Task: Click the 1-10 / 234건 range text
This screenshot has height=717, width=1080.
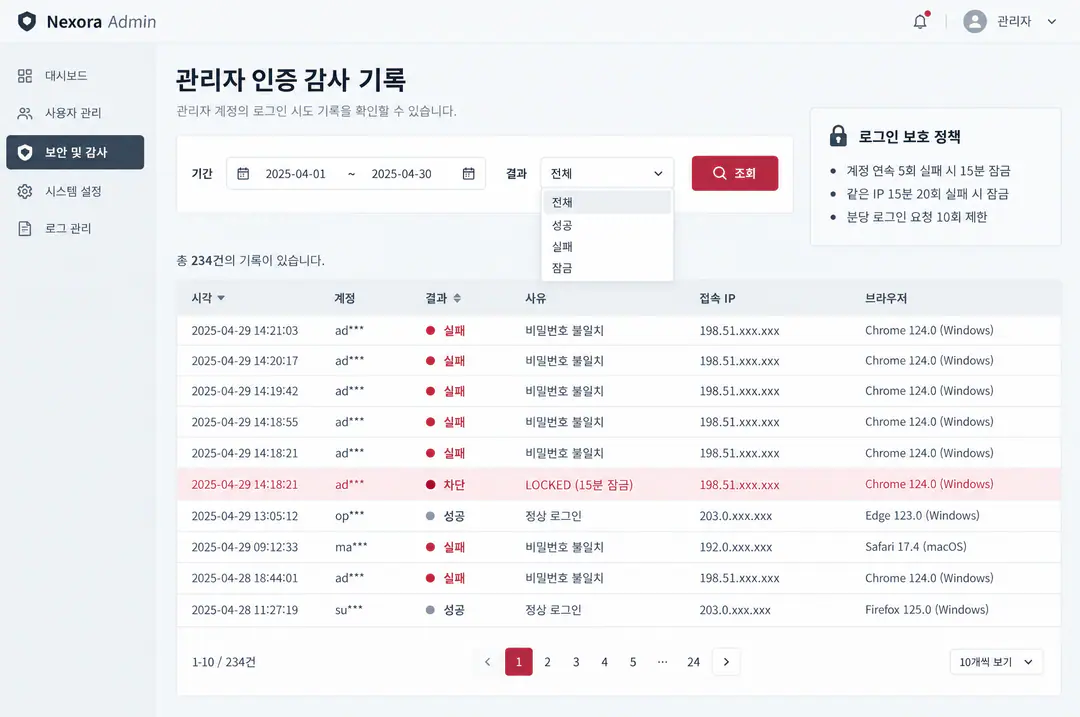Action: tap(223, 662)
